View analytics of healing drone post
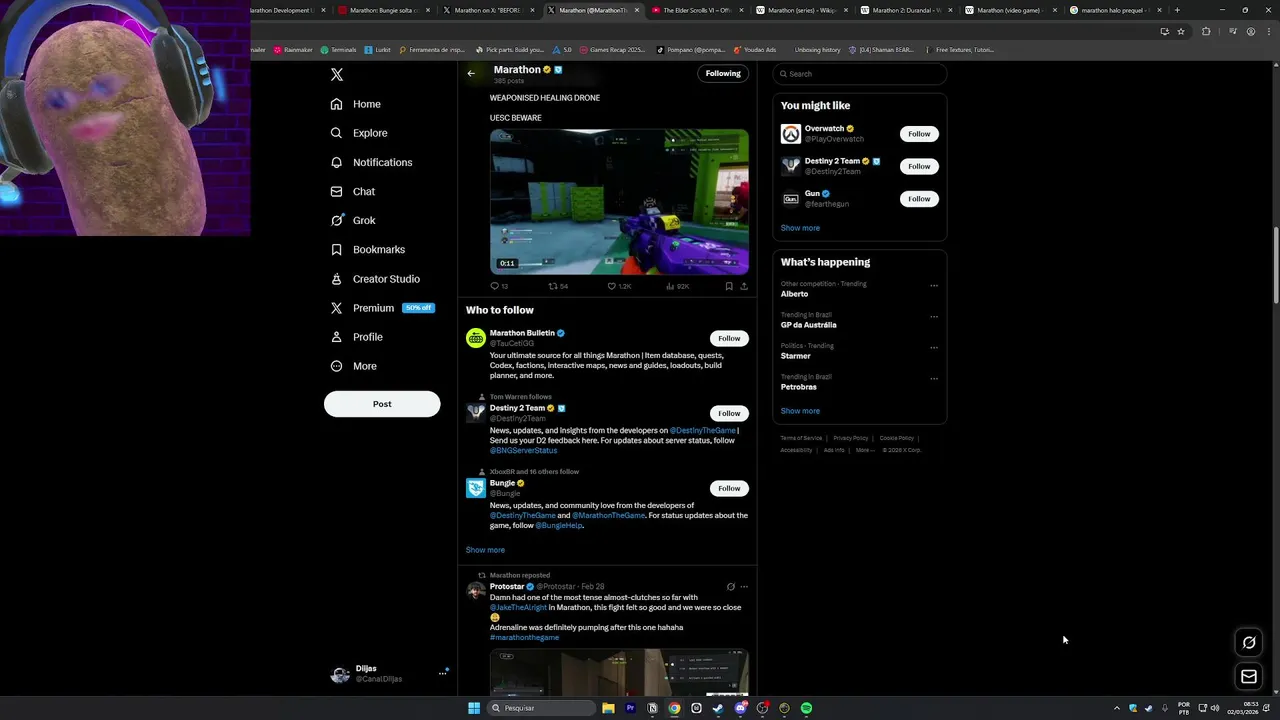Screen dimensions: 1280x720 [x=678, y=286]
